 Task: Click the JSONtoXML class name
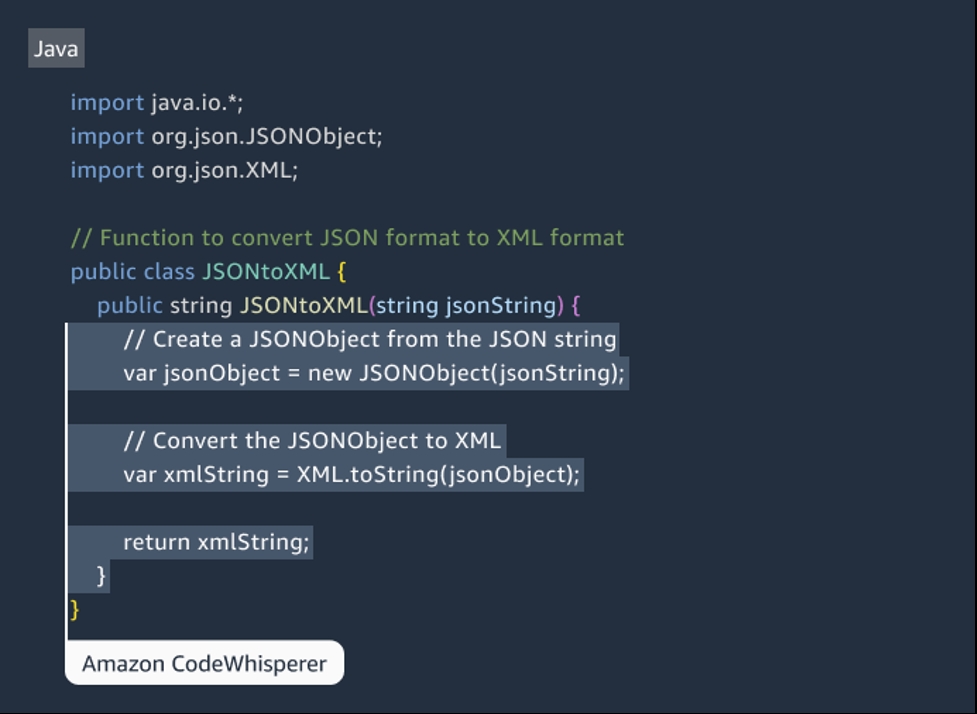[x=266, y=272]
